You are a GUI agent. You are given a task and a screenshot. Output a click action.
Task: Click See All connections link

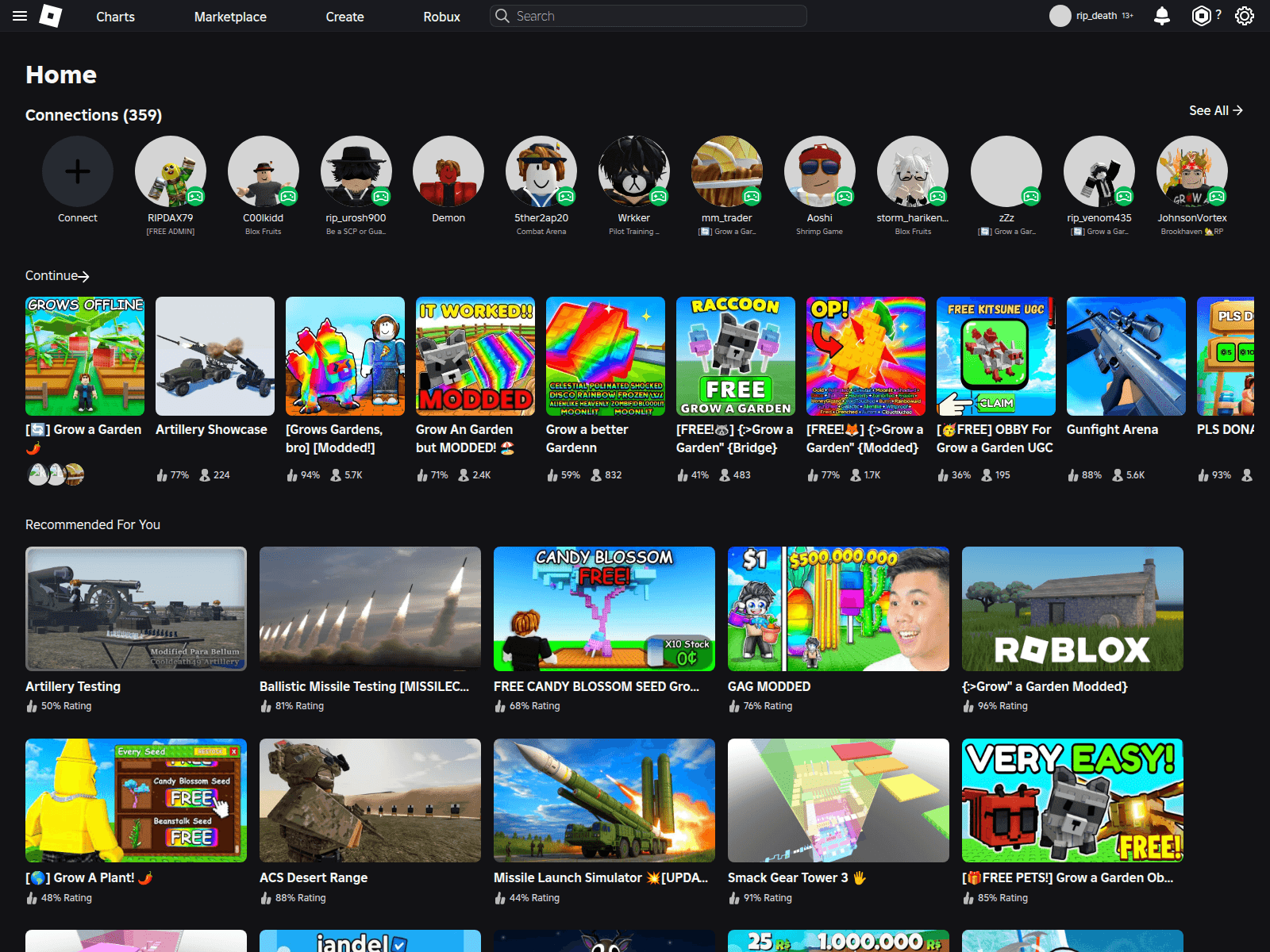coord(1216,110)
